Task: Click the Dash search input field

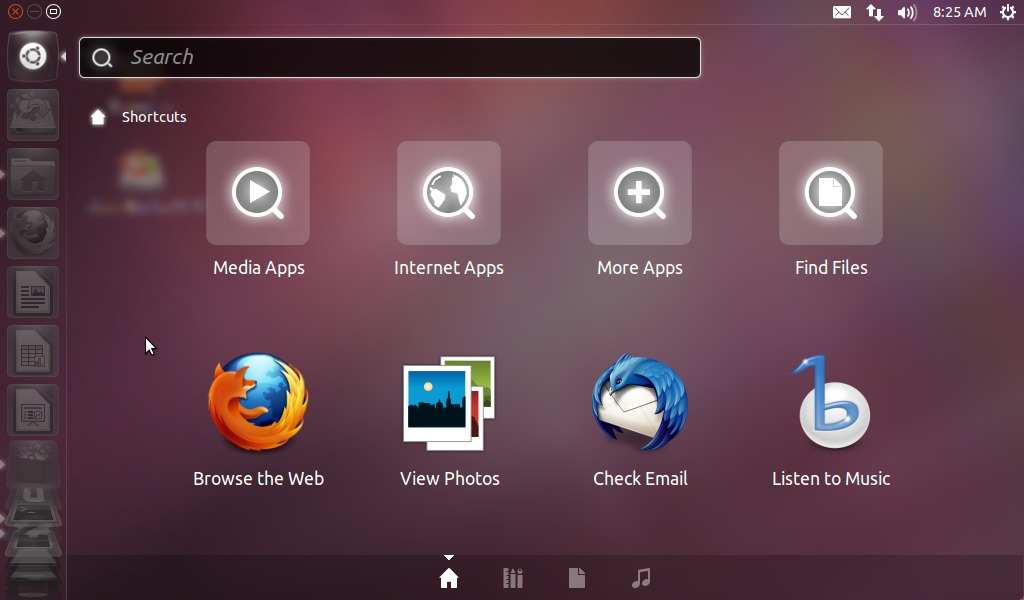Action: (390, 57)
